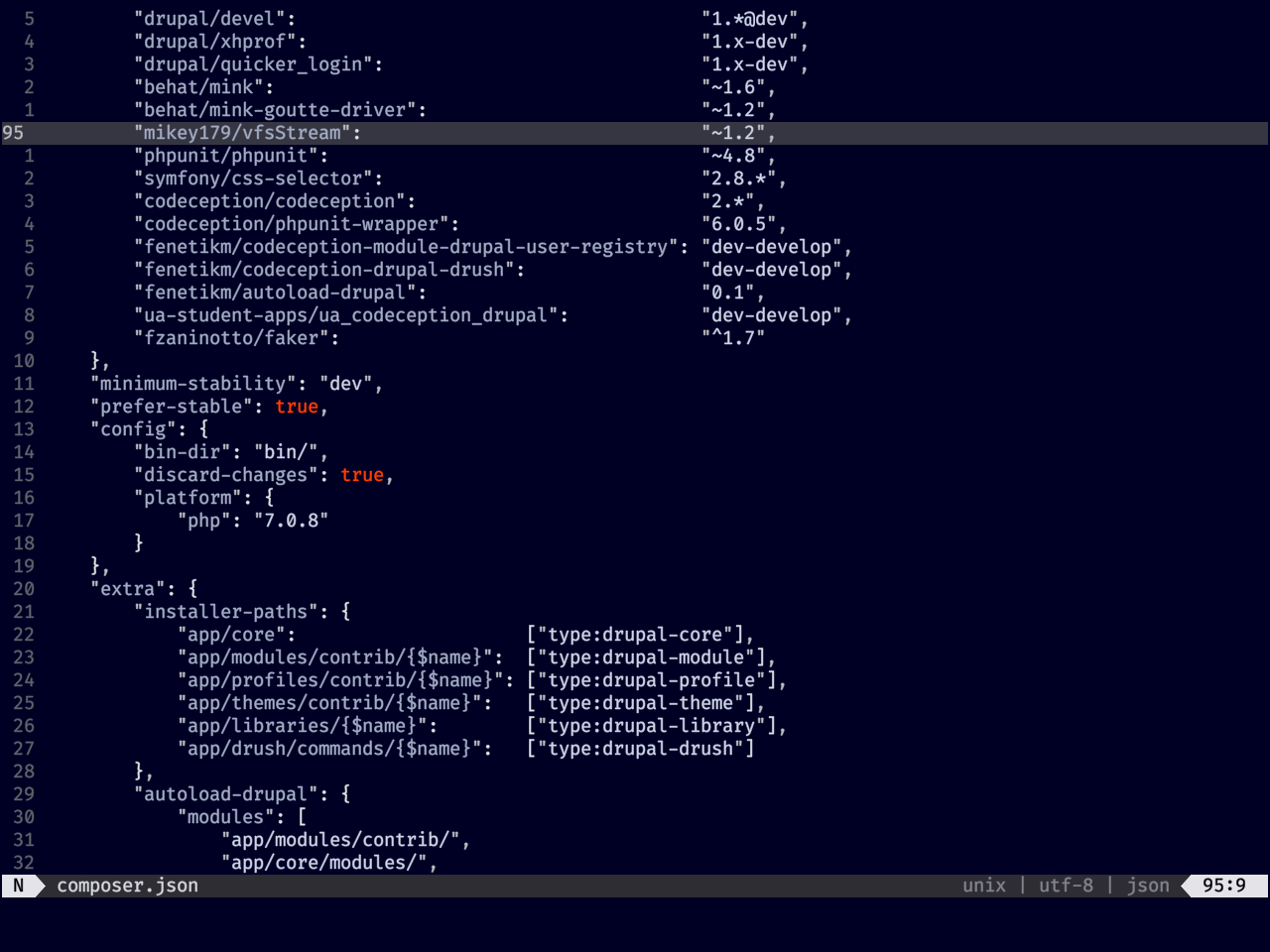This screenshot has height=952, width=1270.
Task: Click the "type:drupal-module" value
Action: [651, 657]
